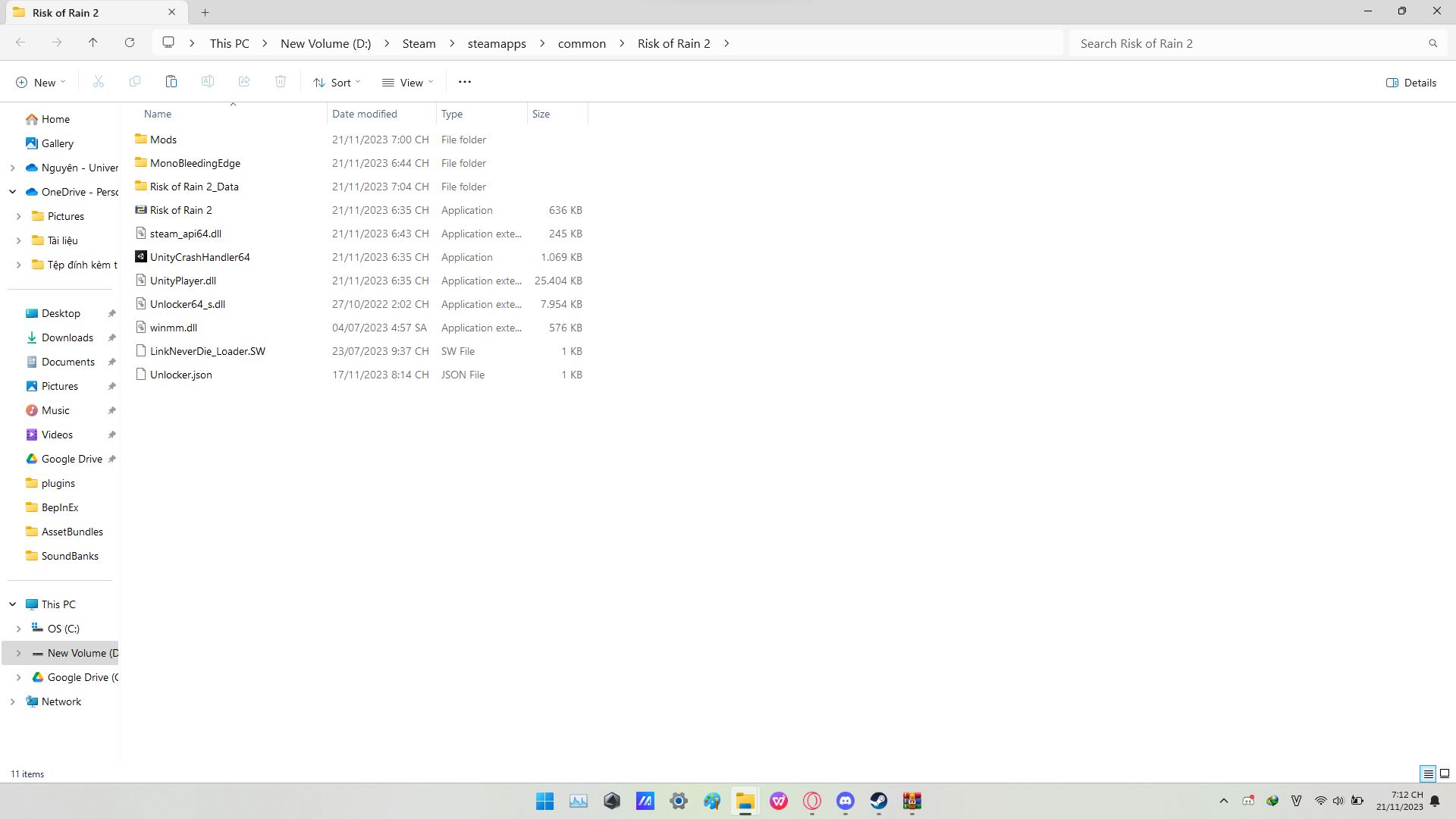Open the See more ellipsis menu

click(x=465, y=82)
